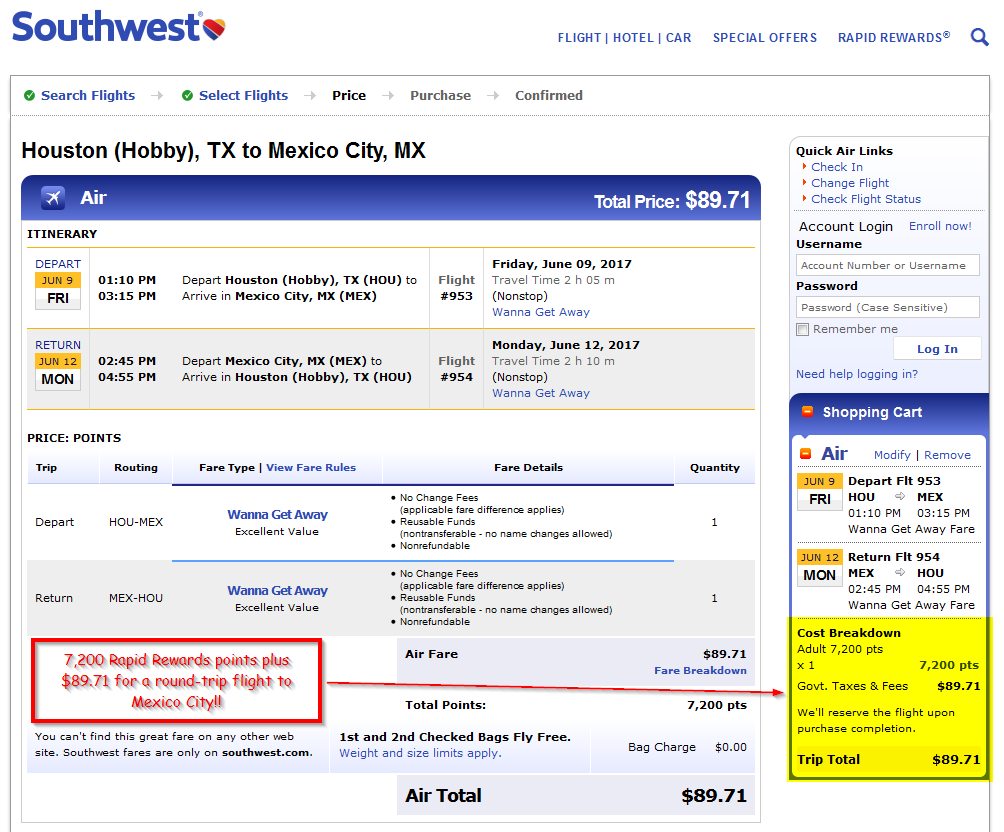This screenshot has height=832, width=1004.
Task: Open RAPID REWARDS menu
Action: (894, 38)
